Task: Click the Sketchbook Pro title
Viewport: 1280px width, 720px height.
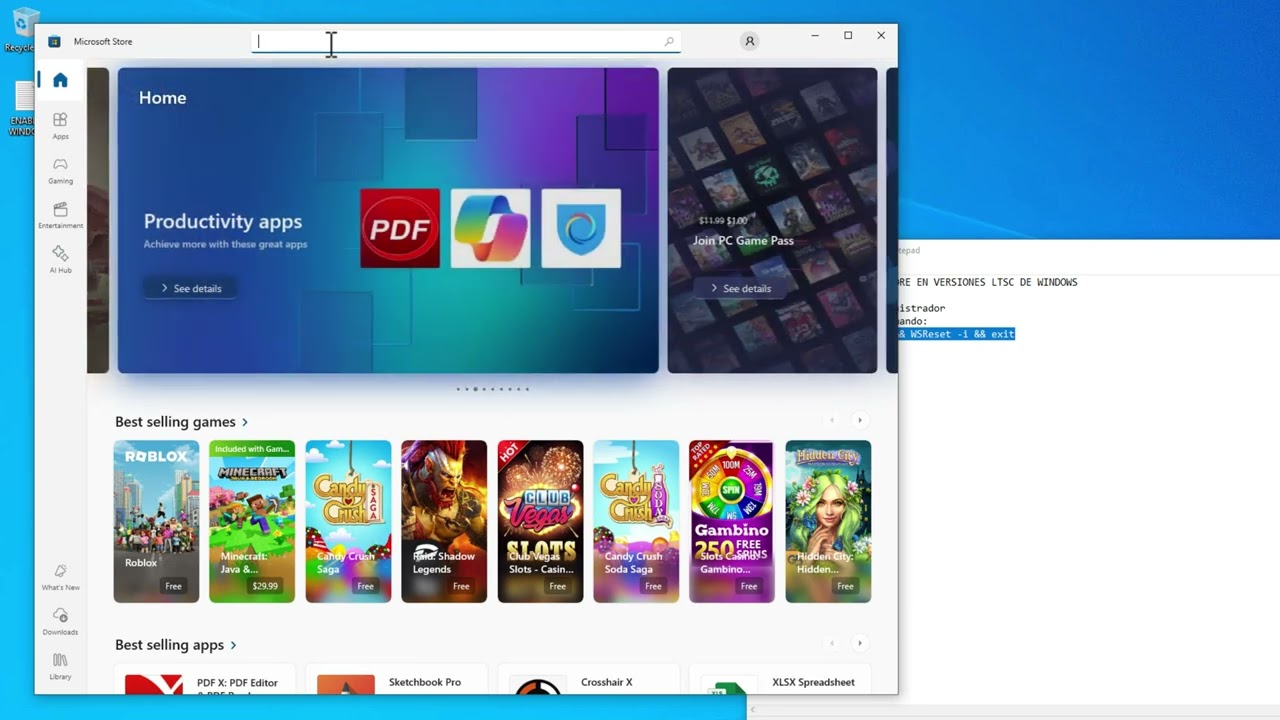Action: pyautogui.click(x=425, y=682)
